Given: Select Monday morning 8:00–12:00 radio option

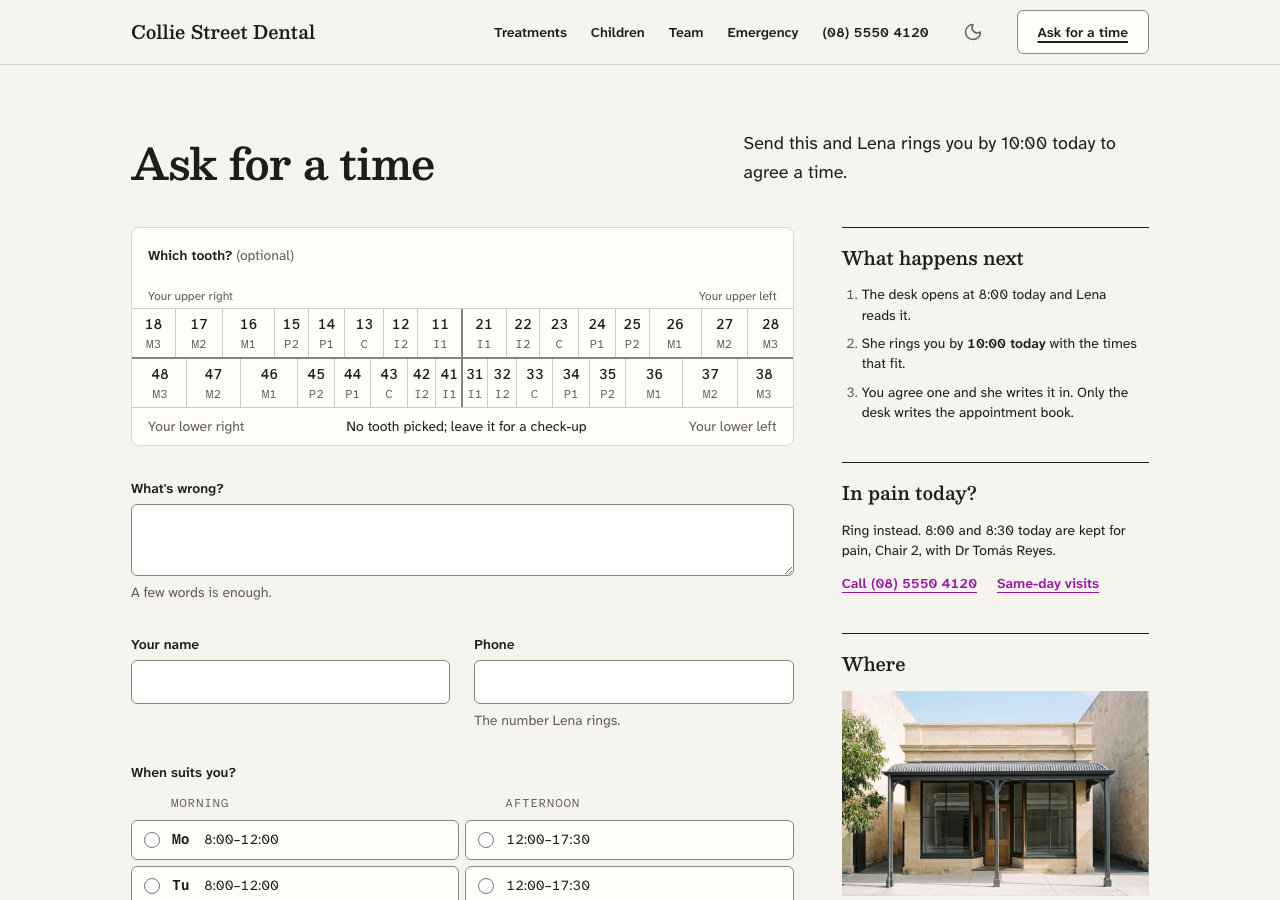Looking at the screenshot, I should click(x=295, y=840).
